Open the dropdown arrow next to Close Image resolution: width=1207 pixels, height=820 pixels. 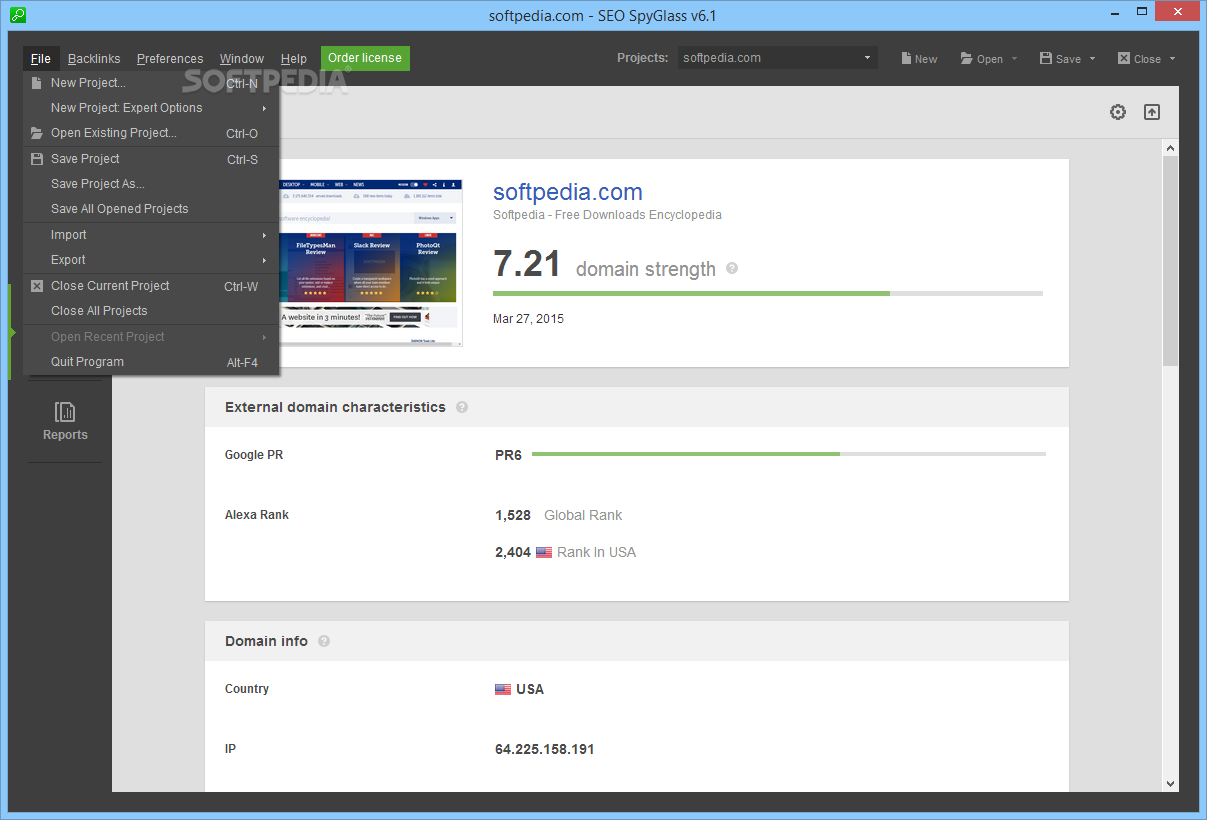tap(1172, 58)
